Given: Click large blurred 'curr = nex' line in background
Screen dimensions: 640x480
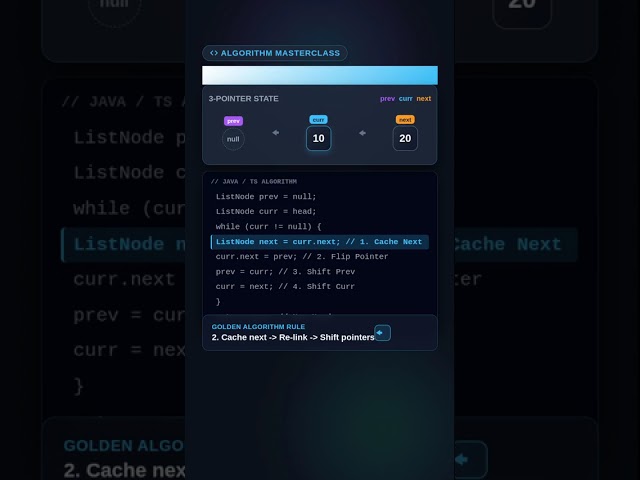Looking at the screenshot, I should click(x=129, y=350).
